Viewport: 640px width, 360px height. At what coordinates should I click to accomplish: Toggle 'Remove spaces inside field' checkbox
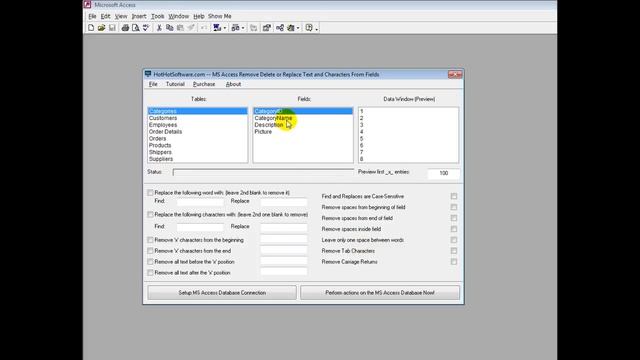454,229
